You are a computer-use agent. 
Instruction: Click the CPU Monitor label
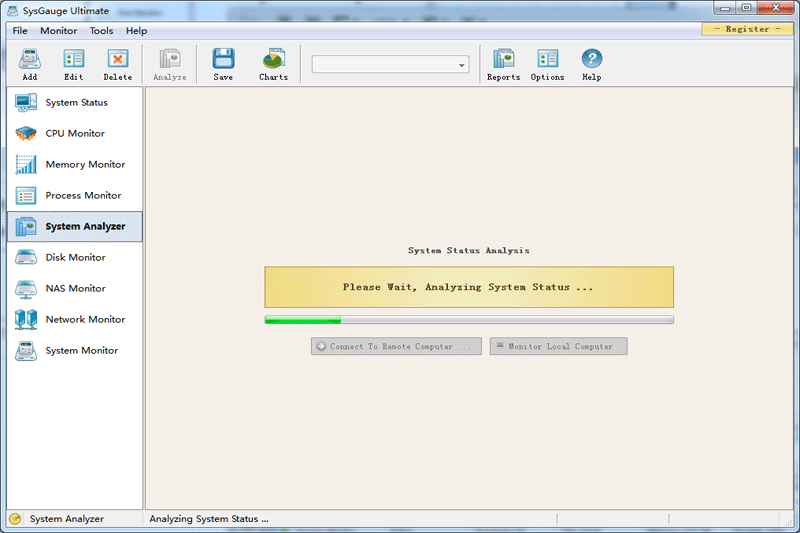(x=75, y=134)
